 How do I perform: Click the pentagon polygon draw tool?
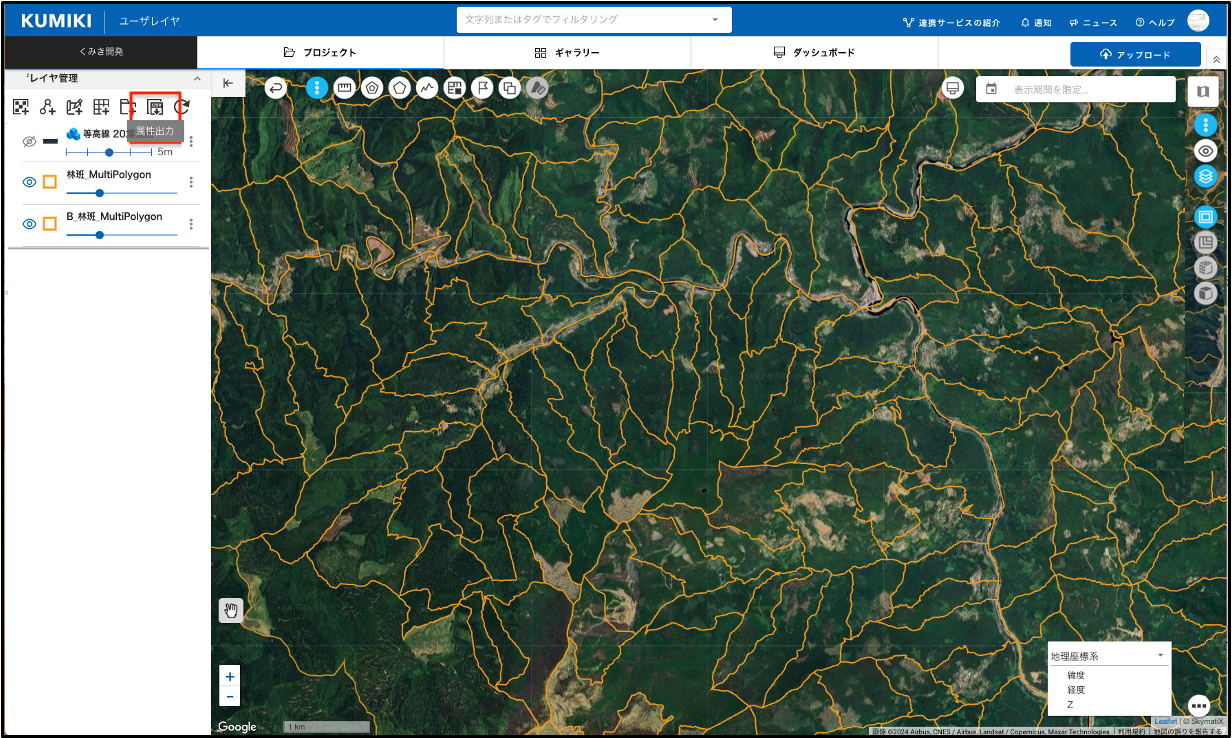tap(400, 88)
